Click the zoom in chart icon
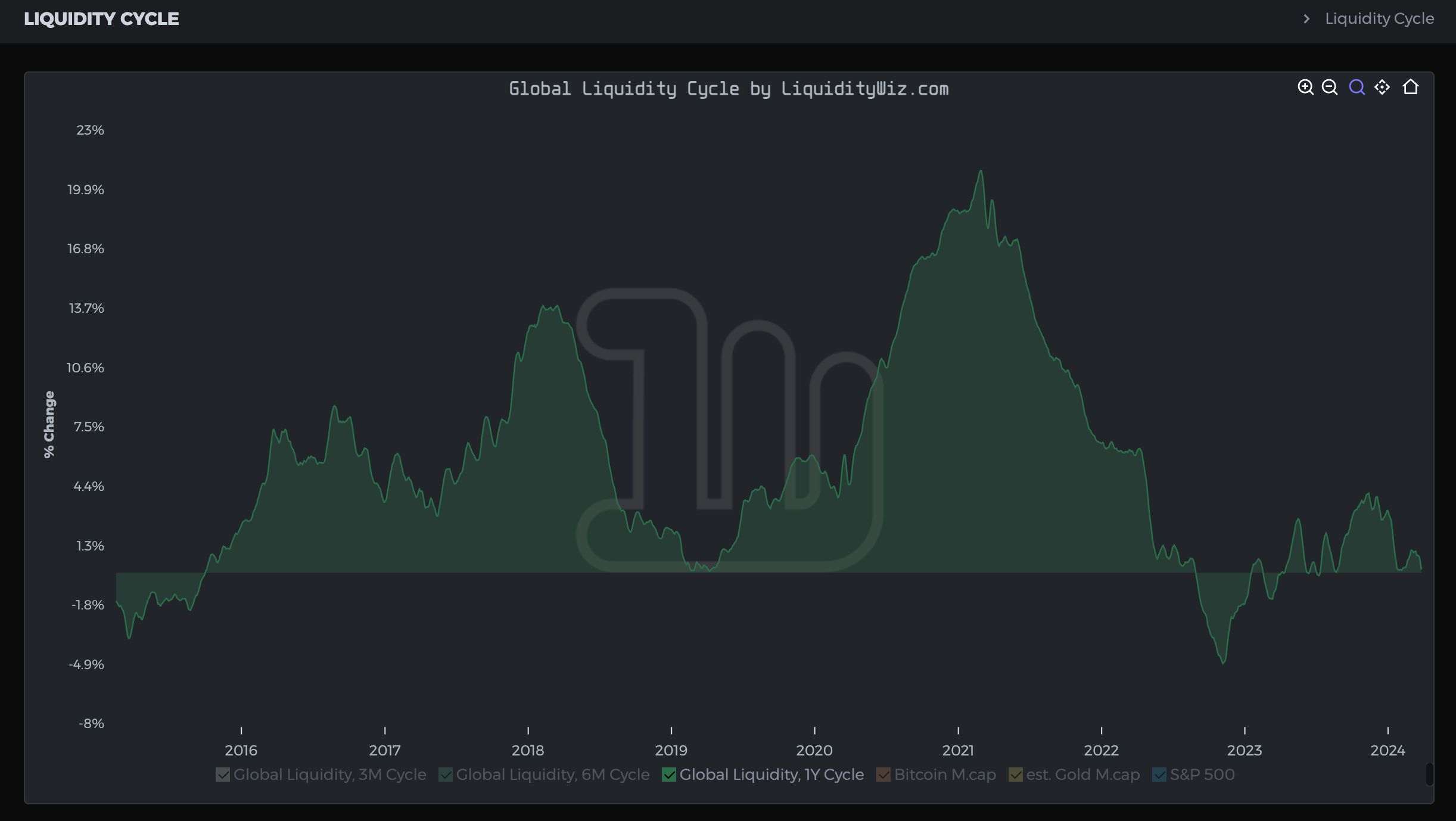 click(x=1305, y=87)
